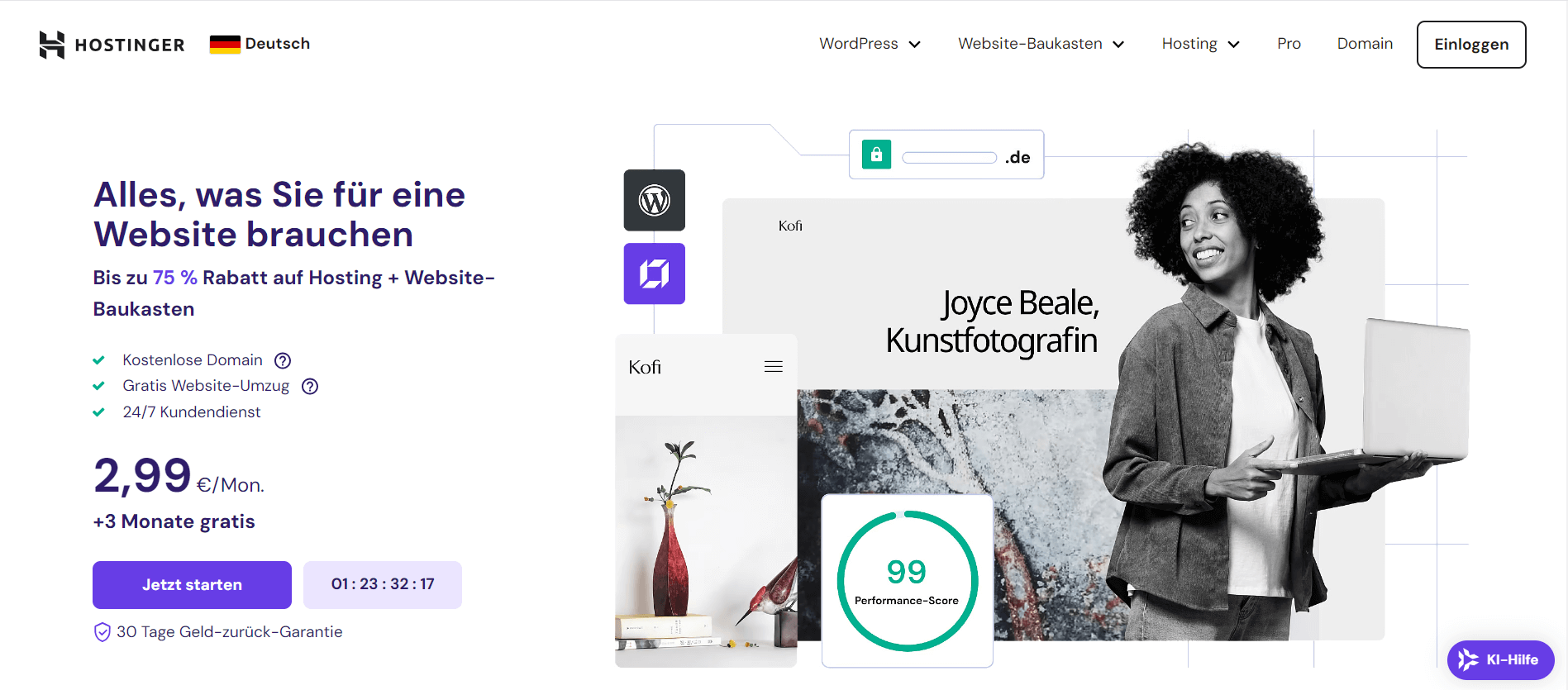Image resolution: width=1568 pixels, height=690 pixels.
Task: Click the green padlock icon
Action: click(x=876, y=155)
